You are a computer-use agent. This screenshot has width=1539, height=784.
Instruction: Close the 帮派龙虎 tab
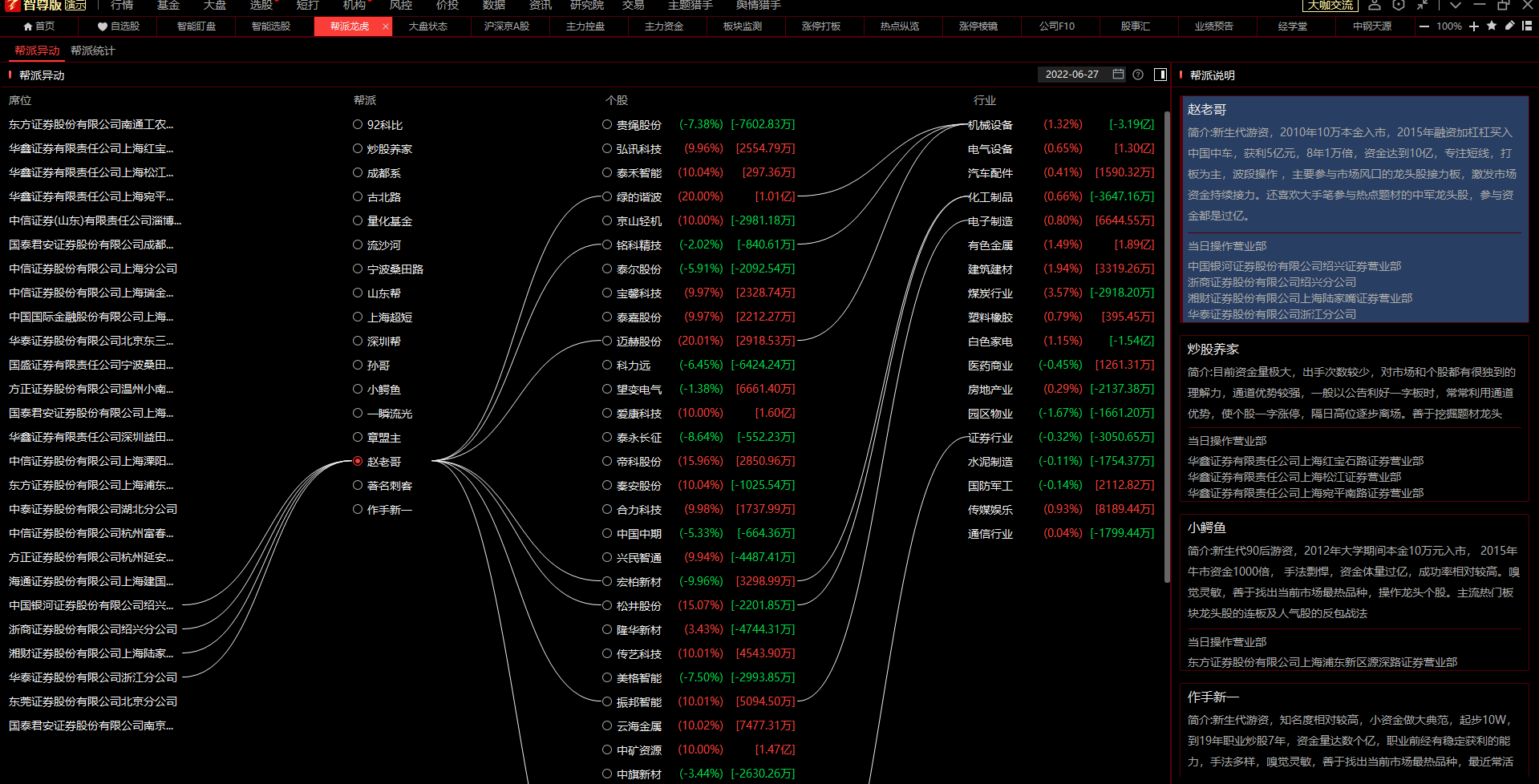click(386, 26)
